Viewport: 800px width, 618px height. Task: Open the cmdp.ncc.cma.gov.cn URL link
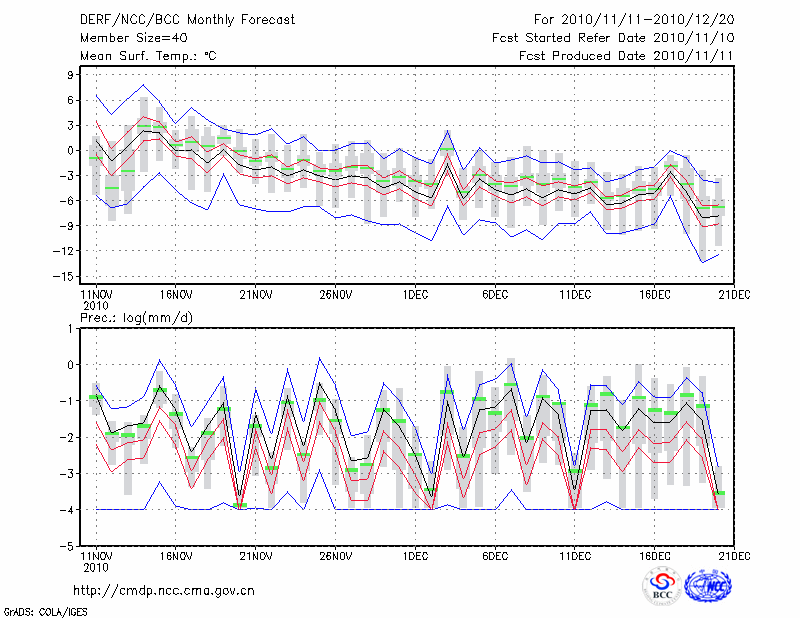pyautogui.click(x=164, y=590)
